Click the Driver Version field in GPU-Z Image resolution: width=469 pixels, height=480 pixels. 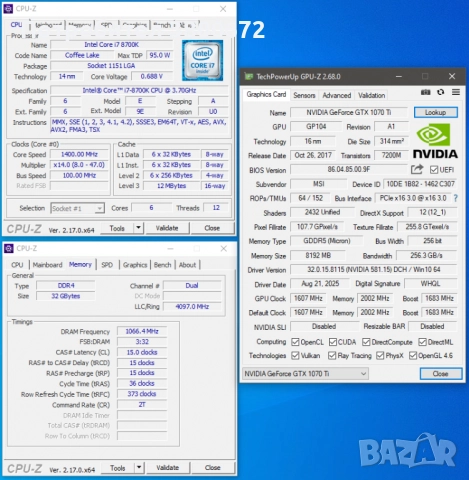[x=374, y=269]
